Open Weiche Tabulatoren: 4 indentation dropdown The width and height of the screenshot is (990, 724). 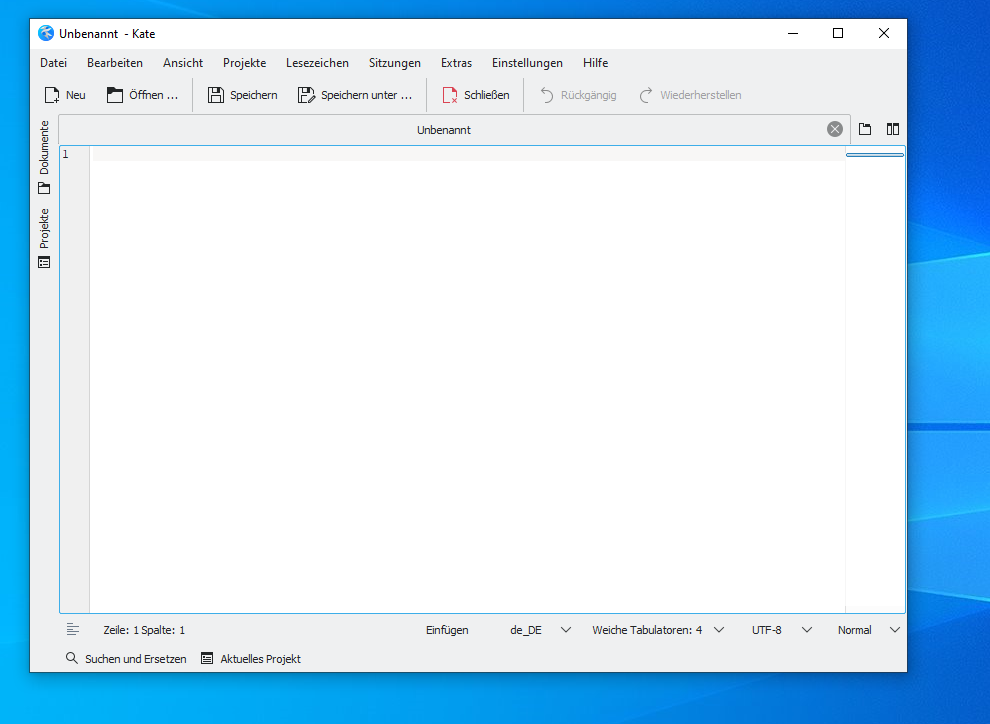[658, 630]
